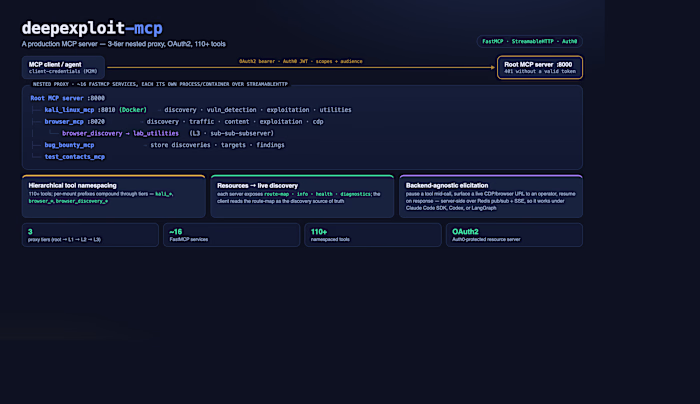Click "store discoveries" in the bug_bounty_mcp row

(180, 145)
